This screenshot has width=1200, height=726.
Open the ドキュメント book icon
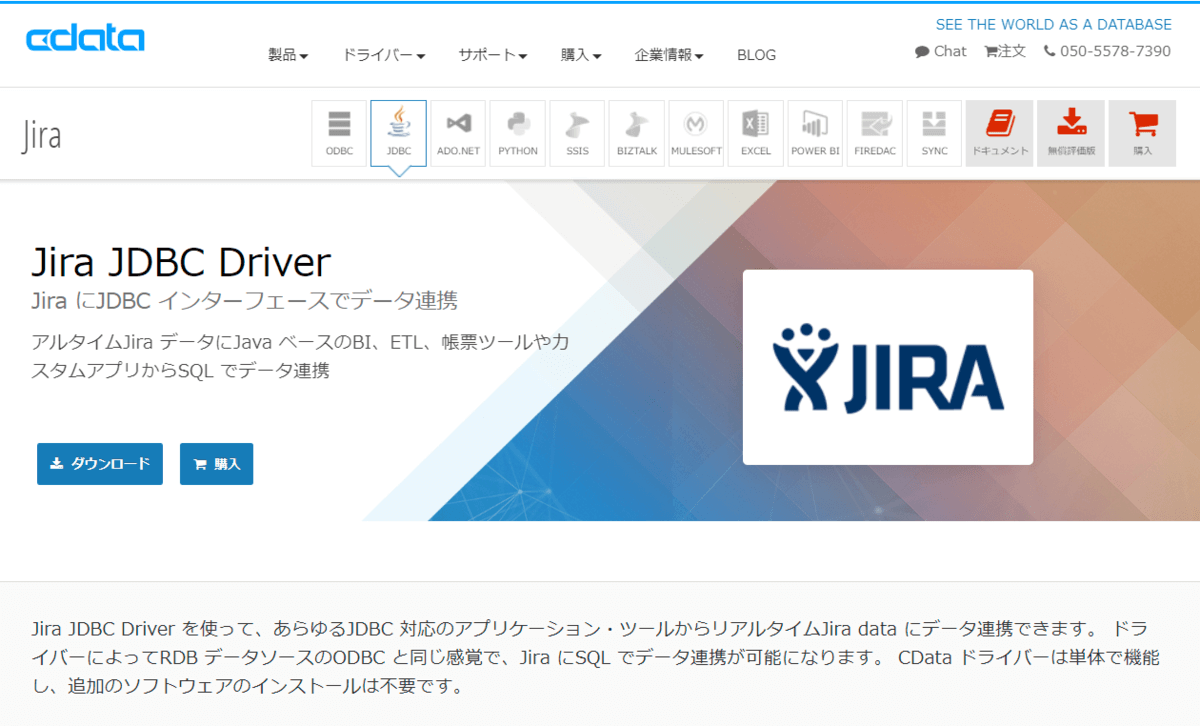1000,133
